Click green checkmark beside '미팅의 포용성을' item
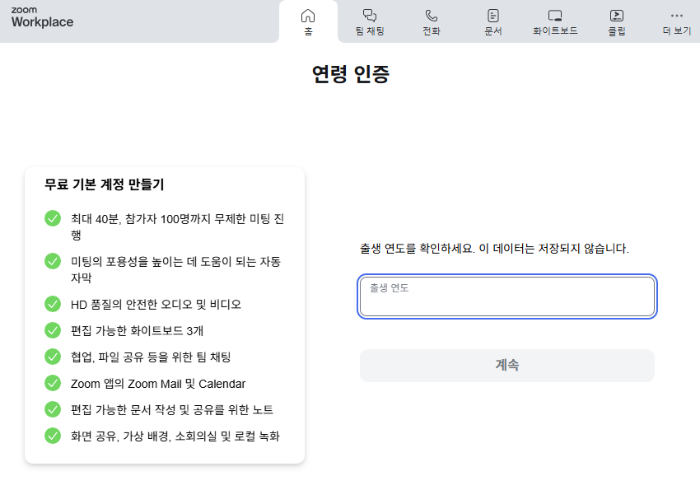The image size is (700, 490). (x=53, y=261)
